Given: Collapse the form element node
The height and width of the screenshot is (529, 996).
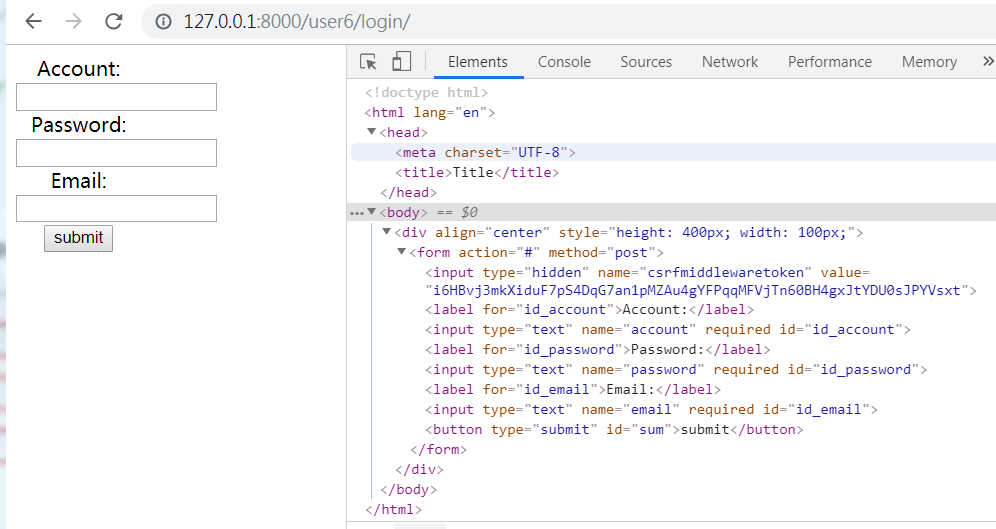Looking at the screenshot, I should tap(401, 252).
